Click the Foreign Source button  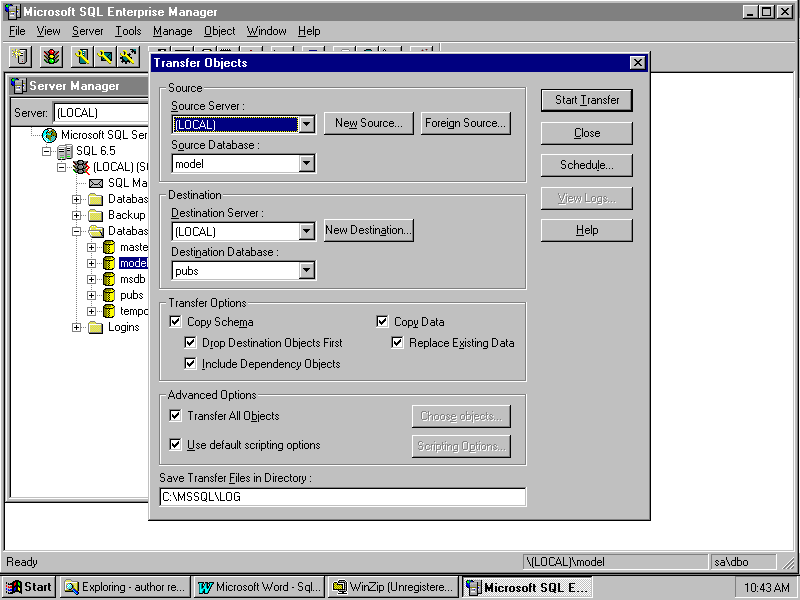click(x=464, y=123)
